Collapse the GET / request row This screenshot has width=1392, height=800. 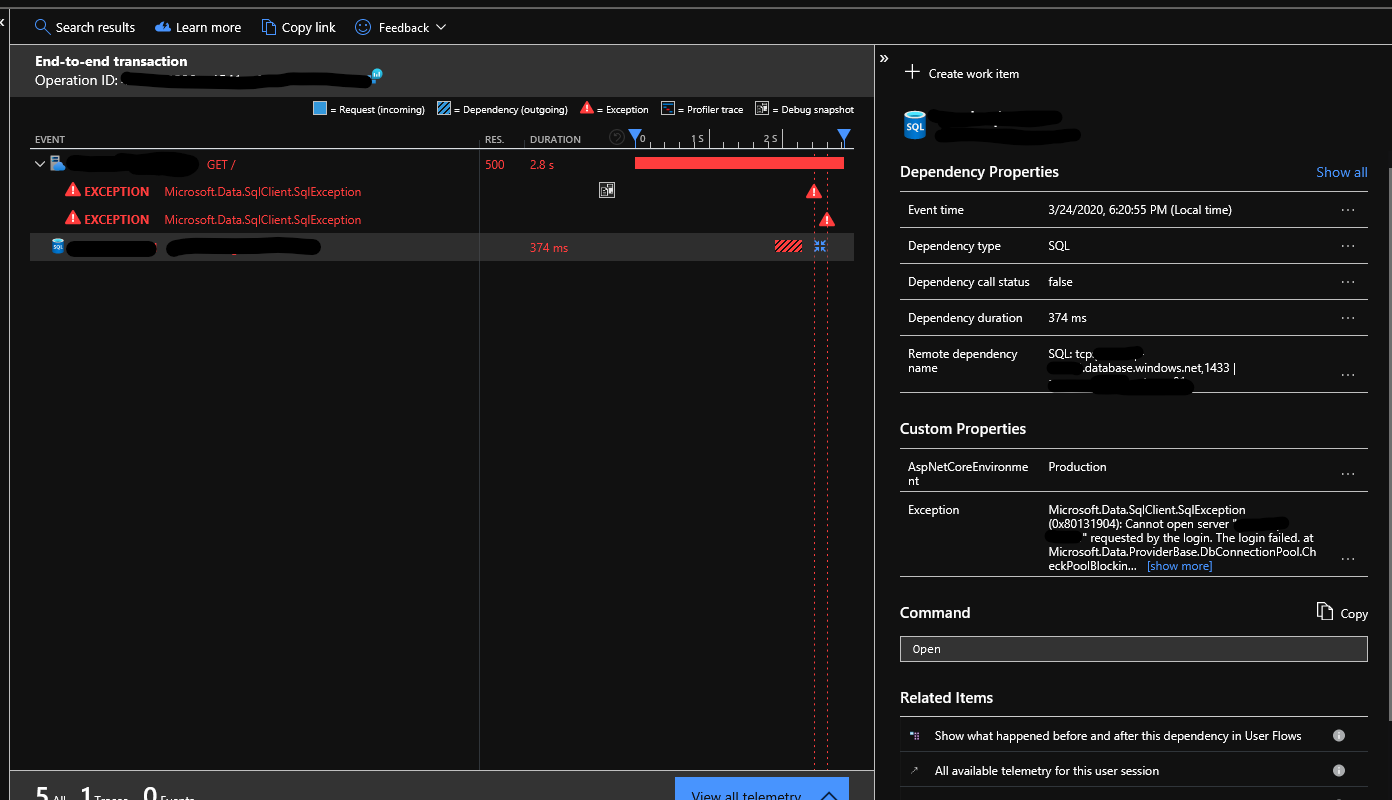tap(40, 164)
